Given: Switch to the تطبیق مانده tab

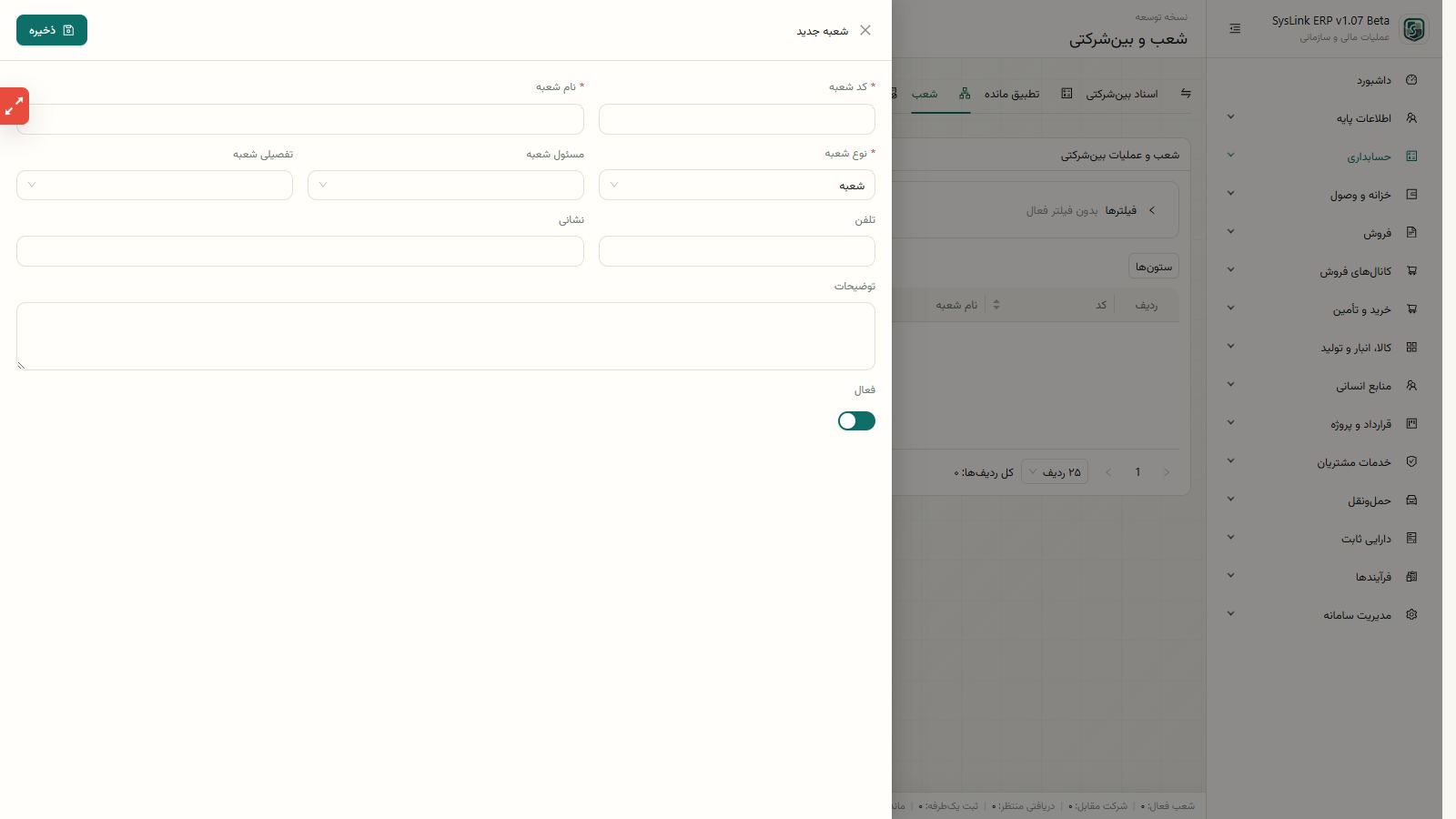Looking at the screenshot, I should (x=1012, y=94).
